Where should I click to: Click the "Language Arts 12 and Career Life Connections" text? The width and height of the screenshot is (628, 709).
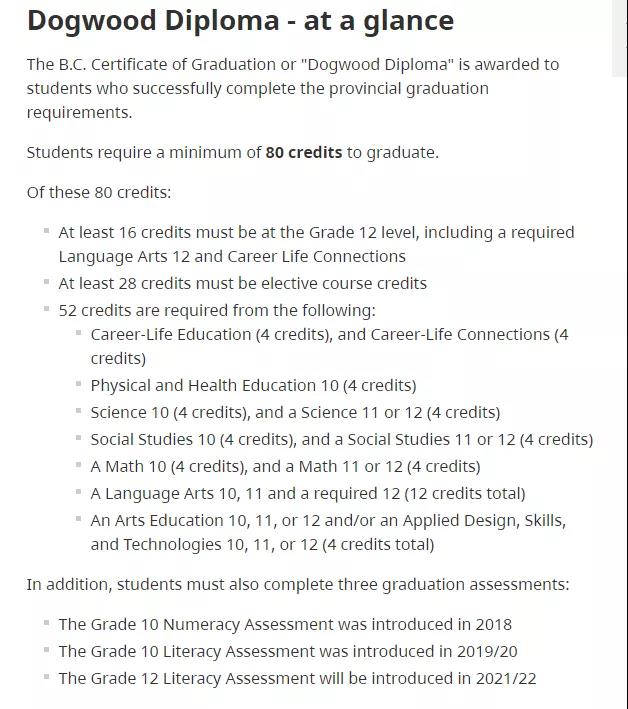pos(232,257)
